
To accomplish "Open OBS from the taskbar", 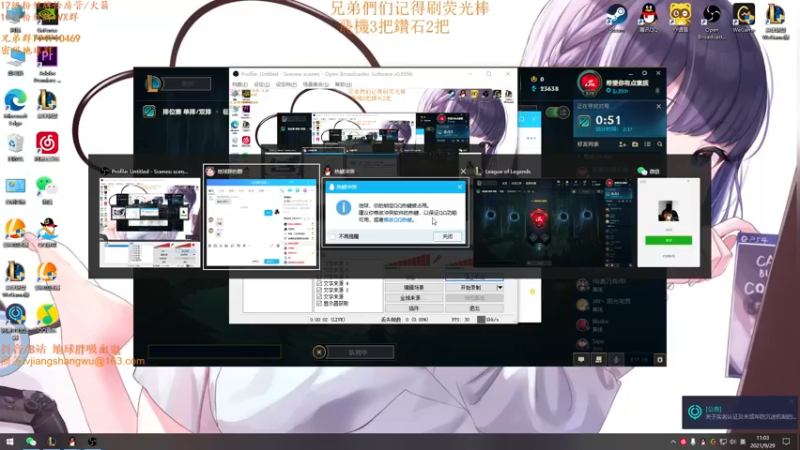I will pos(92,441).
